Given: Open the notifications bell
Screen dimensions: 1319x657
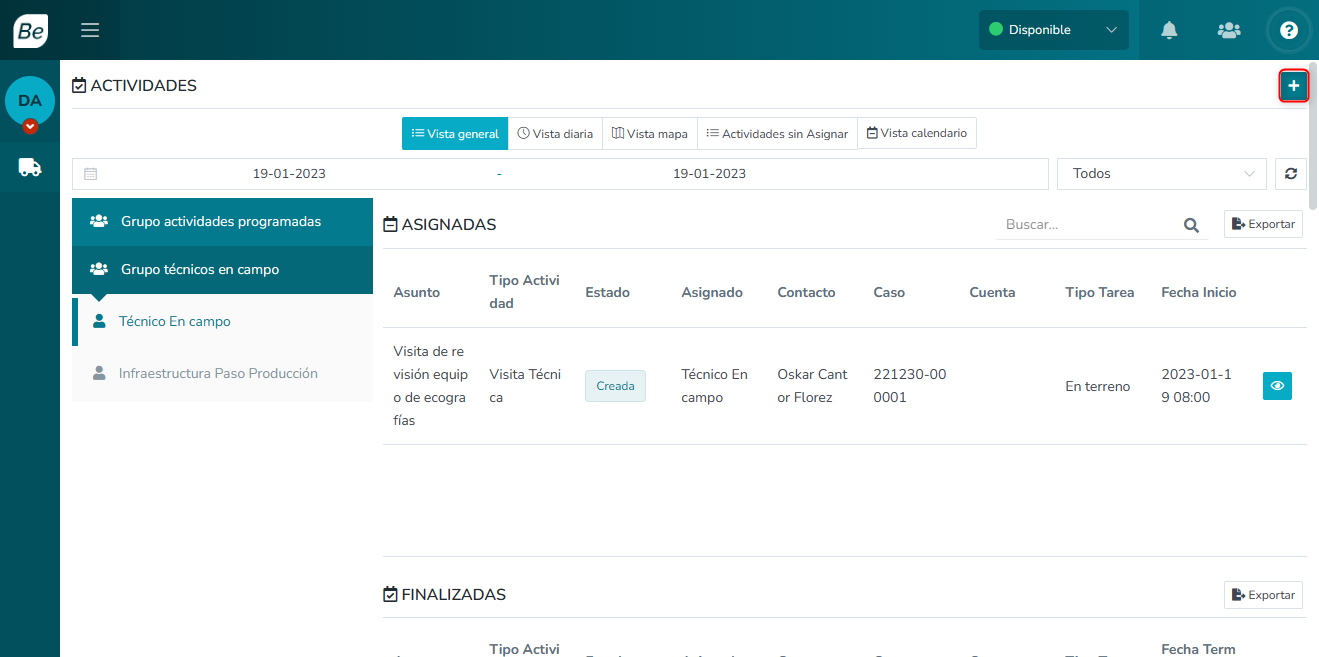Looking at the screenshot, I should (1169, 30).
